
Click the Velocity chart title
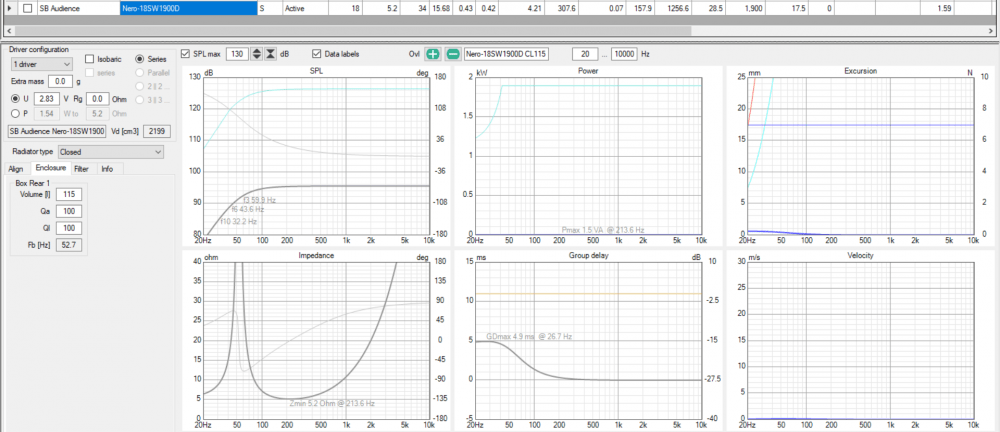pyautogui.click(x=860, y=255)
